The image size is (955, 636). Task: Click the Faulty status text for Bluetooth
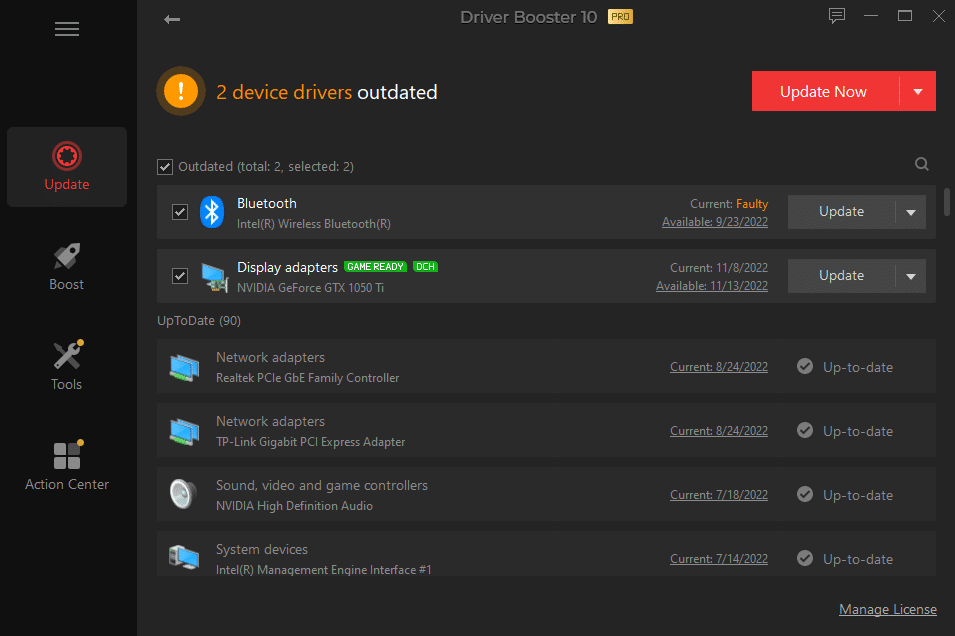point(752,204)
